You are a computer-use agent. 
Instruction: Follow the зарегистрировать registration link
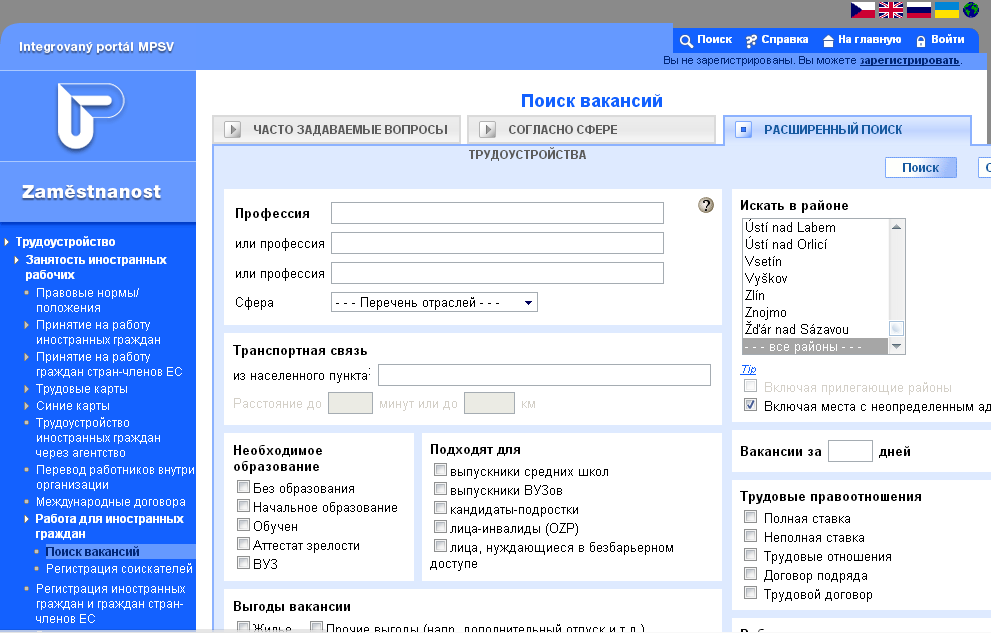tap(909, 61)
